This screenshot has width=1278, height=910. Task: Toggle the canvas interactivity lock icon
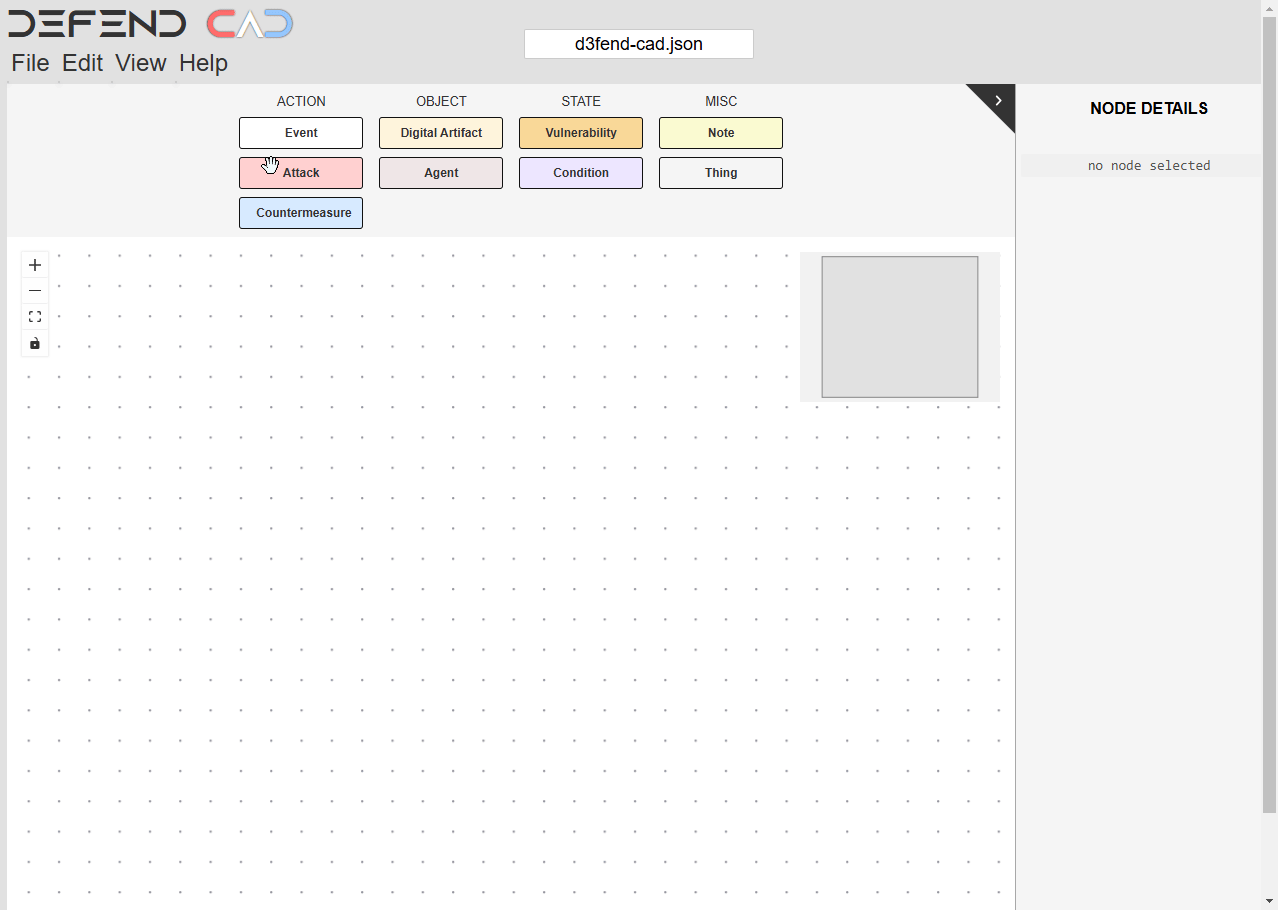[35, 344]
